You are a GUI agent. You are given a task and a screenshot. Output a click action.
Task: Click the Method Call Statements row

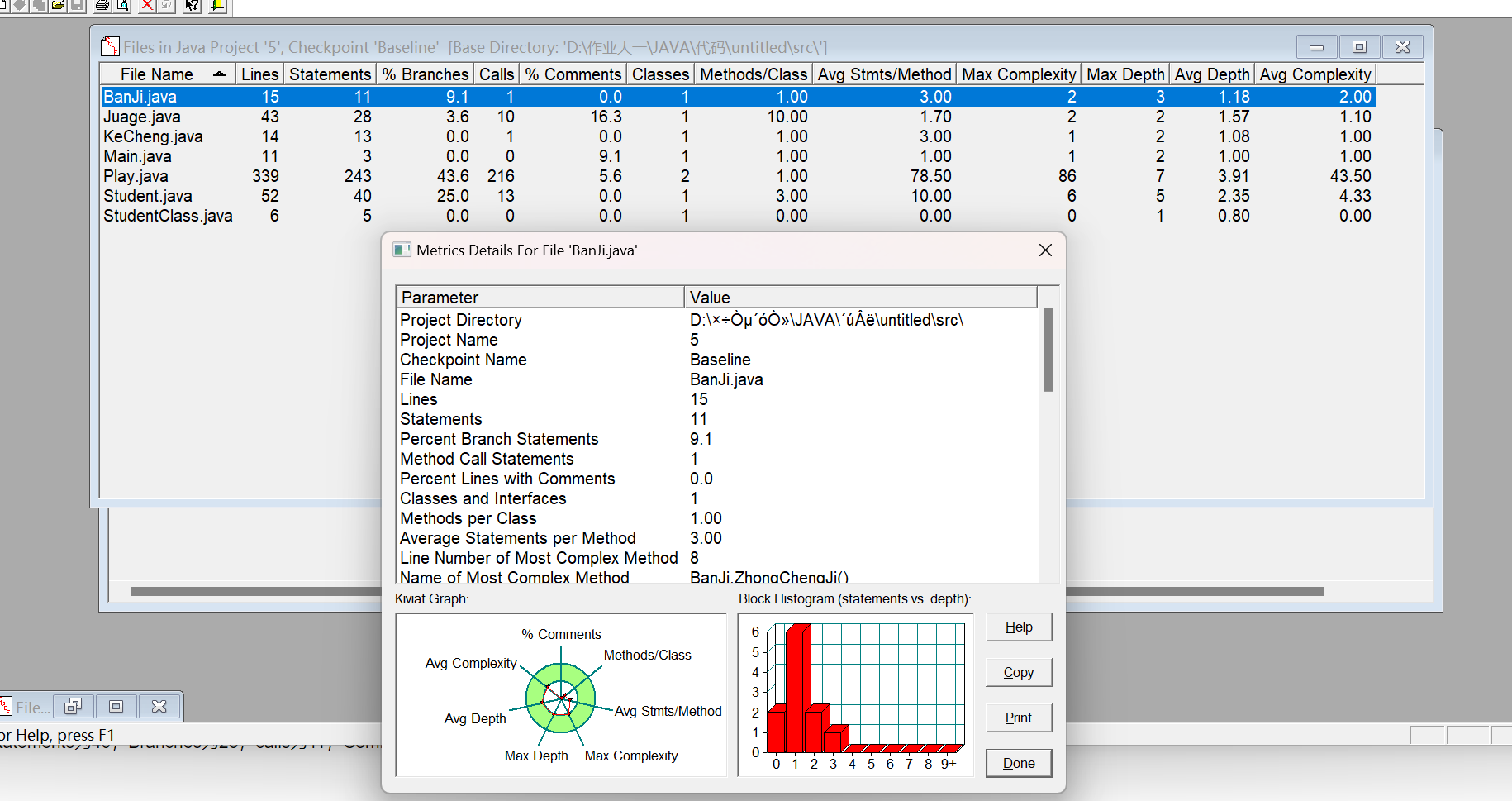[x=717, y=459]
